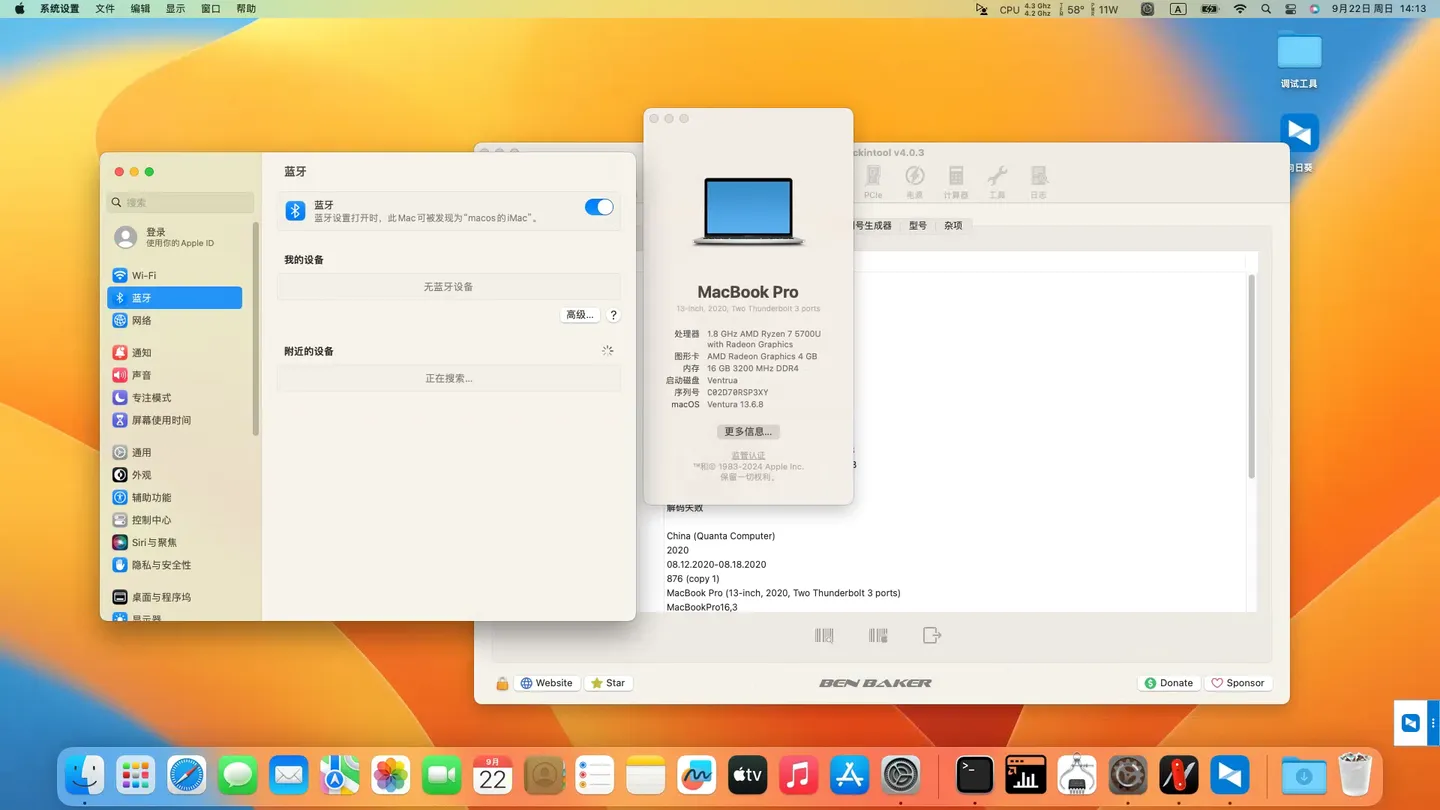Switch to the 杂项 tab in Hackintool

(x=952, y=225)
